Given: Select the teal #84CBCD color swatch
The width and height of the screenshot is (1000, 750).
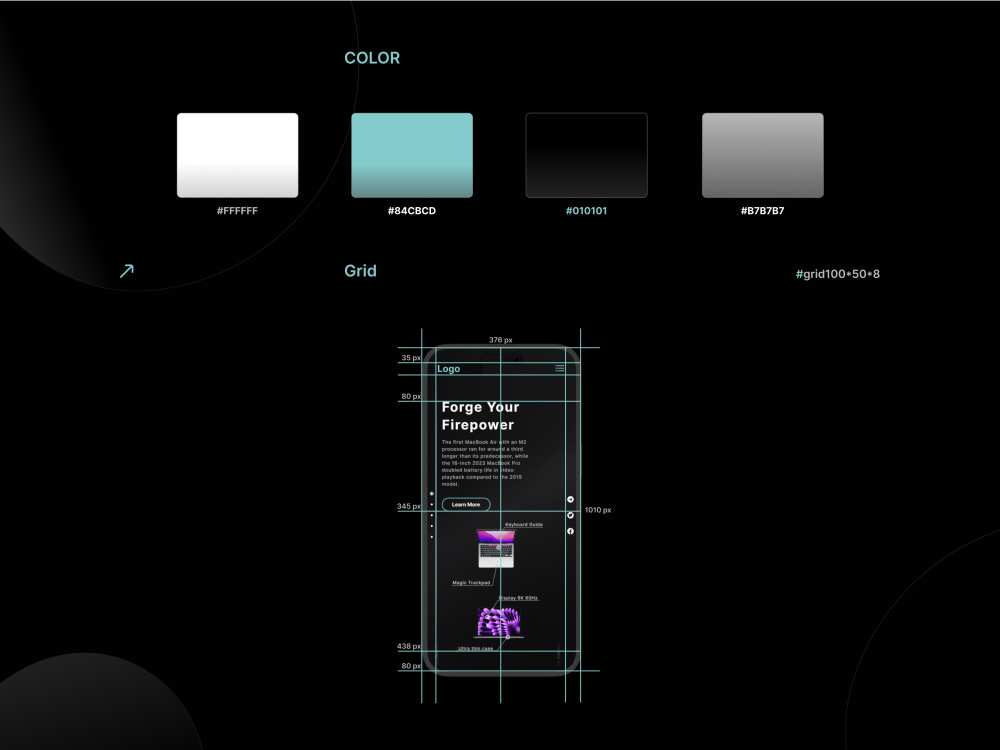Looking at the screenshot, I should [412, 155].
